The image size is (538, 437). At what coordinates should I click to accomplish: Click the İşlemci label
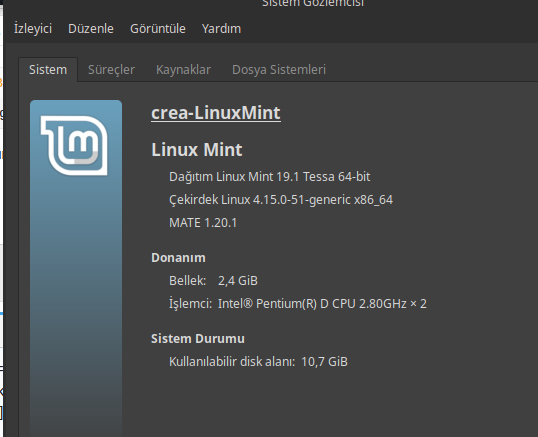tap(190, 304)
